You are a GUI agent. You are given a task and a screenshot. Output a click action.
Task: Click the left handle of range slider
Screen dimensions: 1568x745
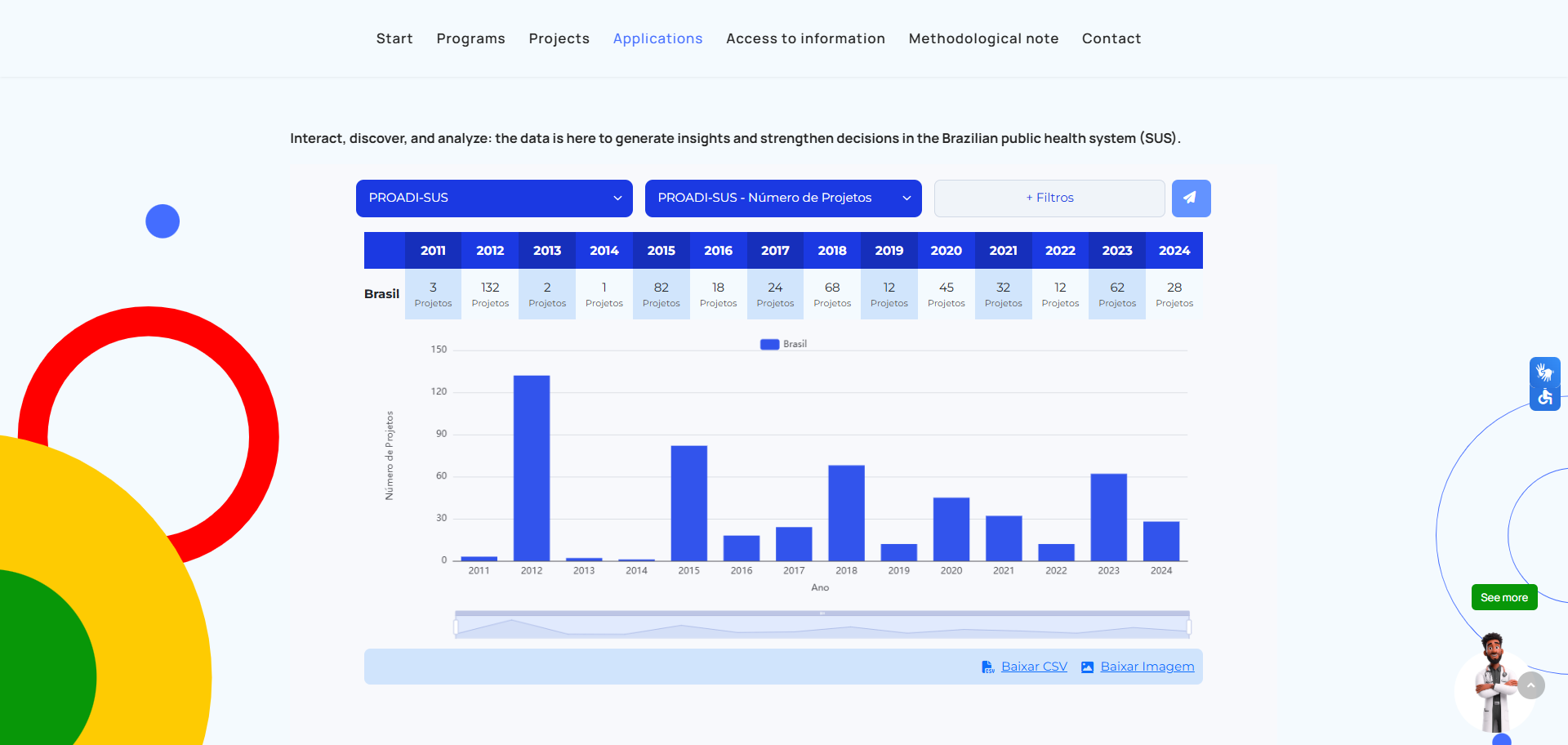coord(456,627)
